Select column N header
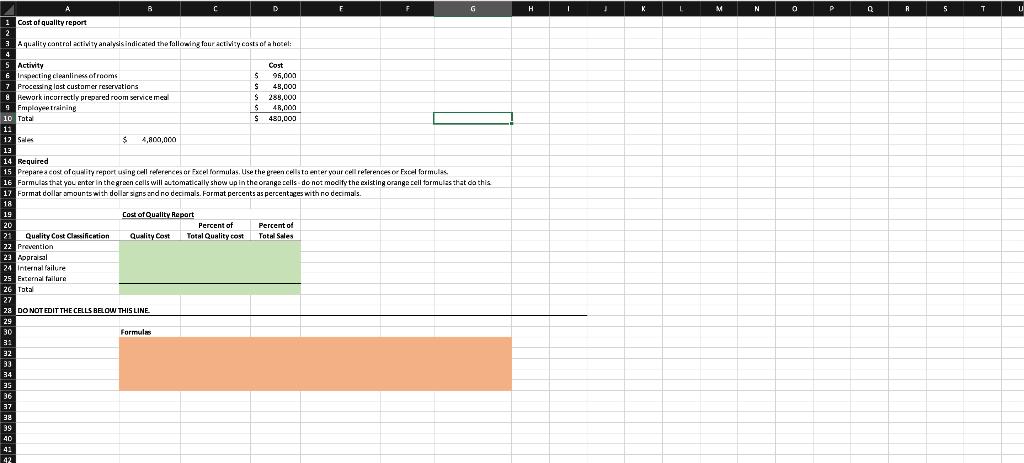 tap(756, 8)
